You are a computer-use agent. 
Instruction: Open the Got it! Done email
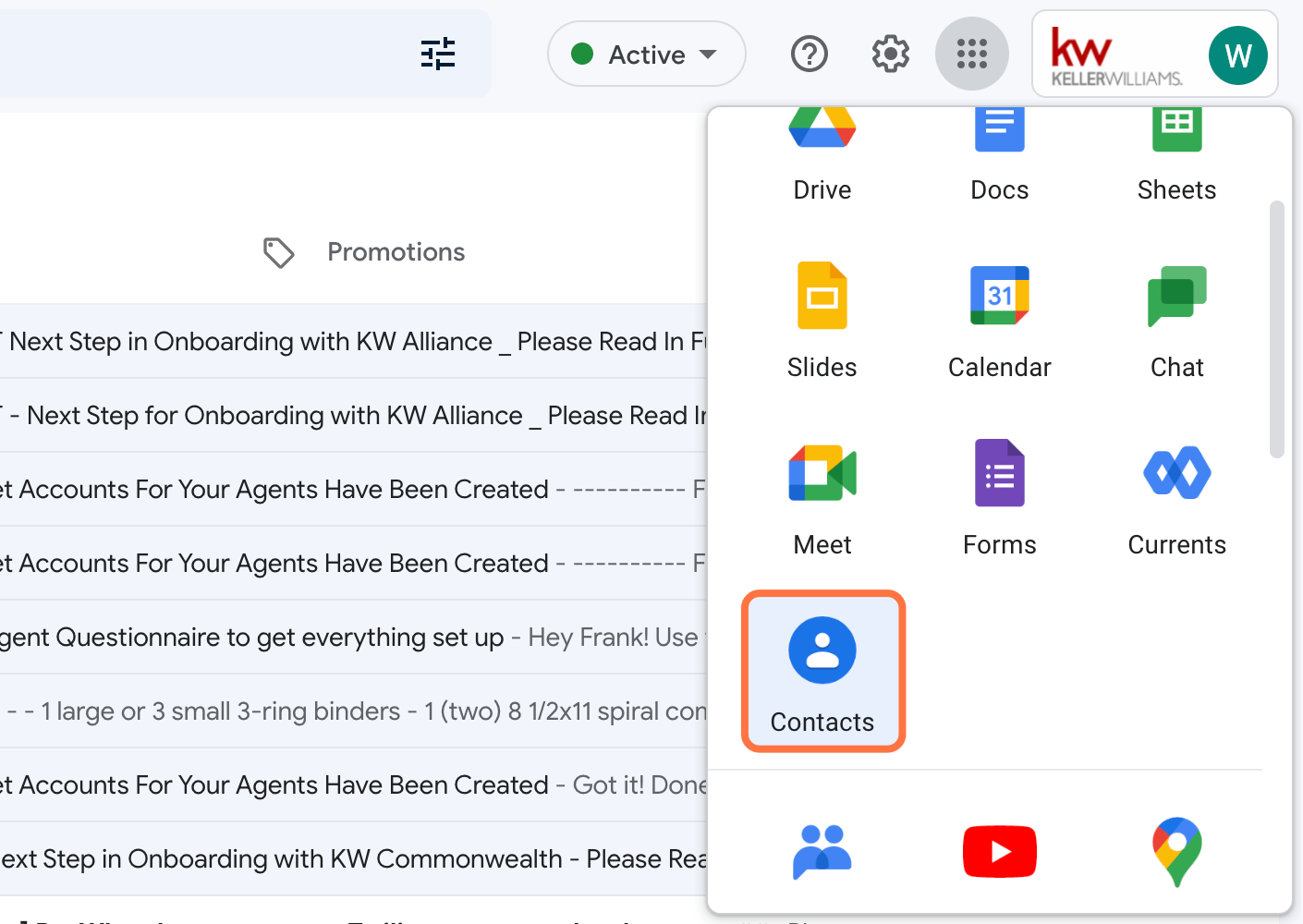353,784
